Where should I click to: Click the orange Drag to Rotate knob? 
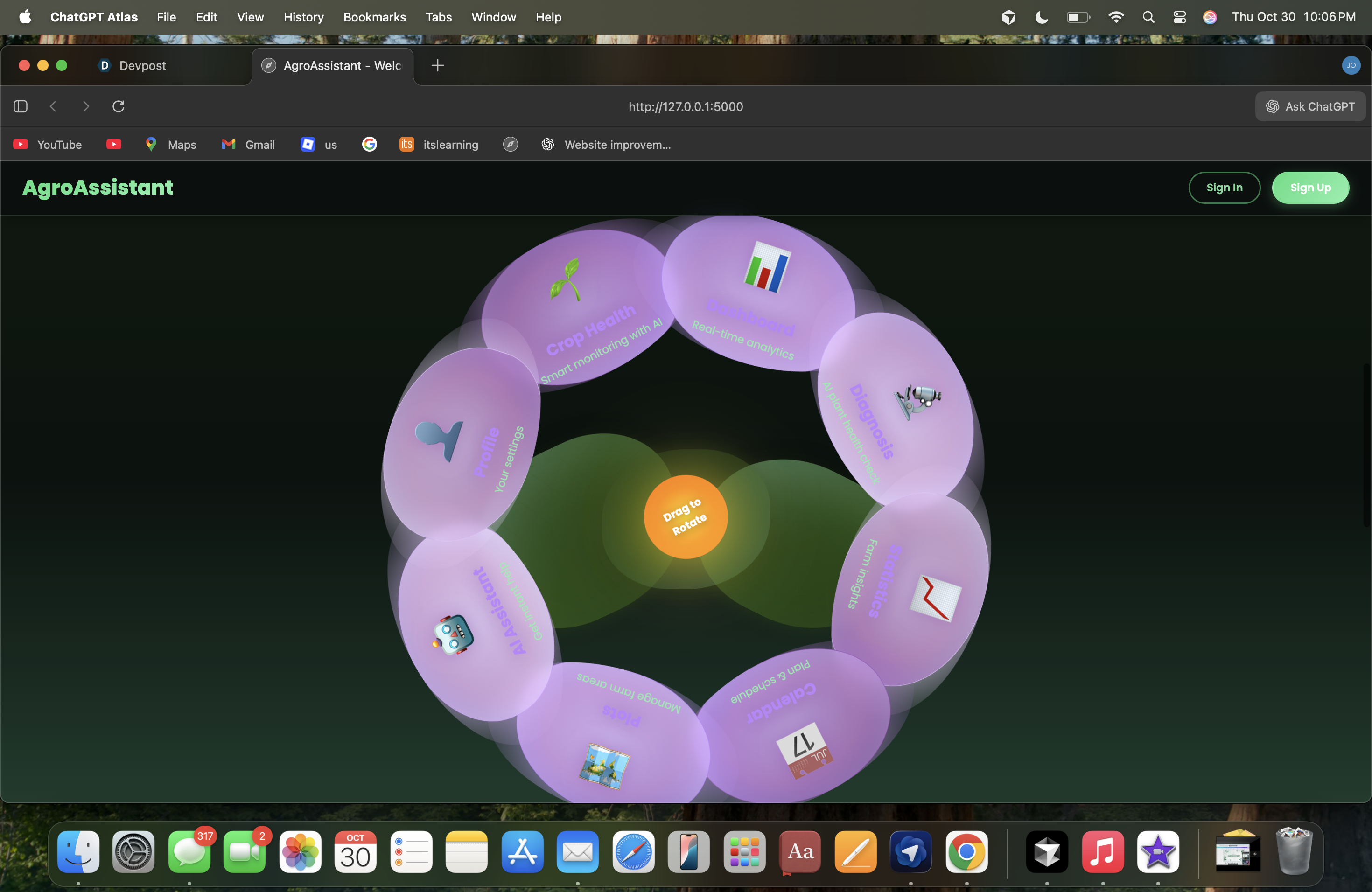686,517
